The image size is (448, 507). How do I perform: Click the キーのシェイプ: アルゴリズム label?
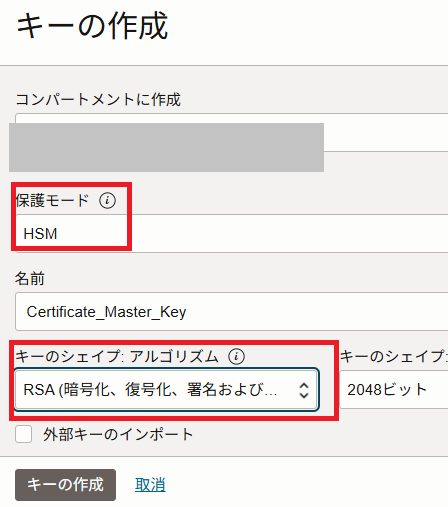point(117,356)
